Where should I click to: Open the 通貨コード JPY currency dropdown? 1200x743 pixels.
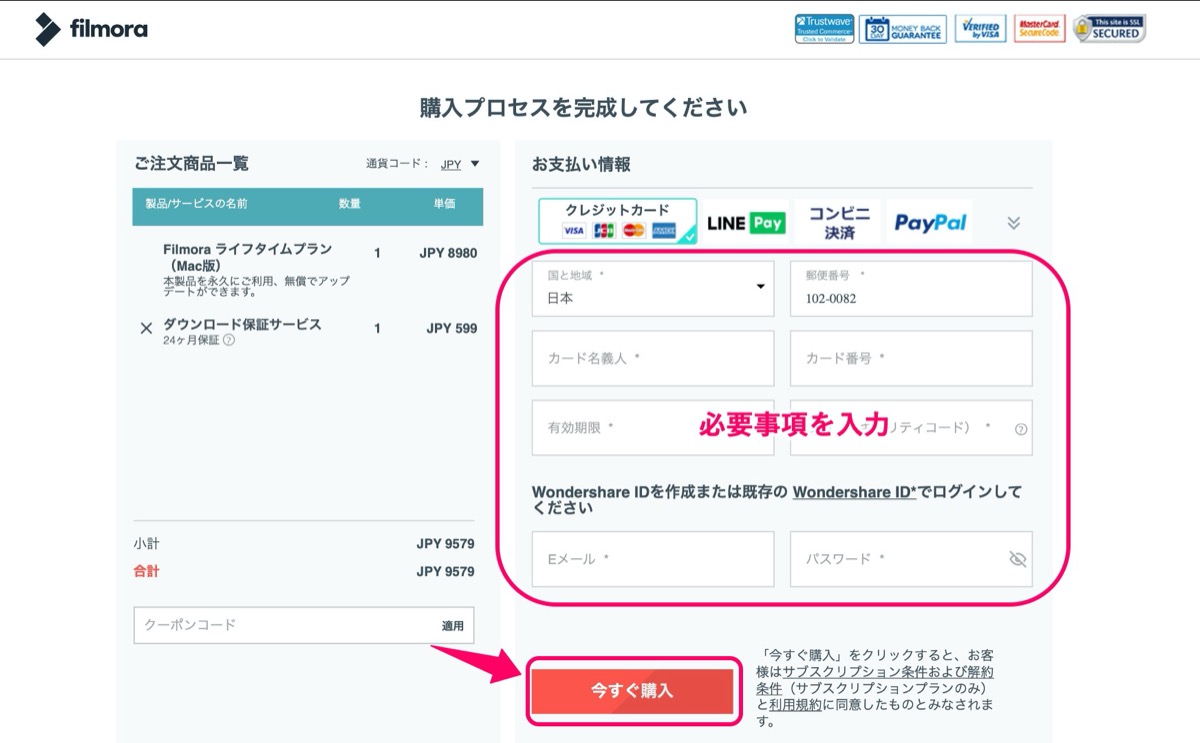point(460,164)
